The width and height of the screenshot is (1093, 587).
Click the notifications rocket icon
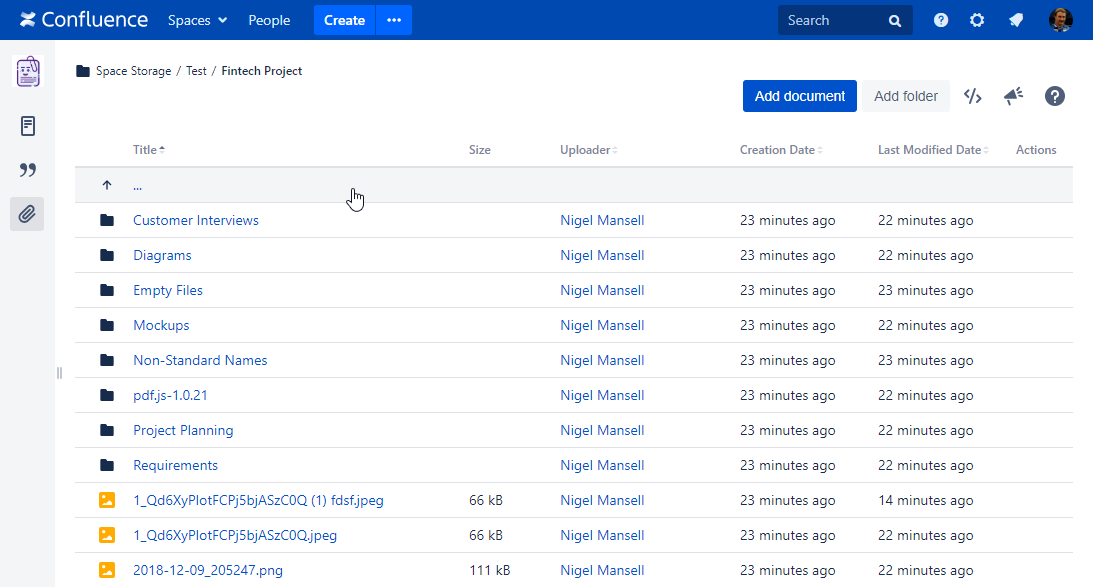[x=1016, y=20]
